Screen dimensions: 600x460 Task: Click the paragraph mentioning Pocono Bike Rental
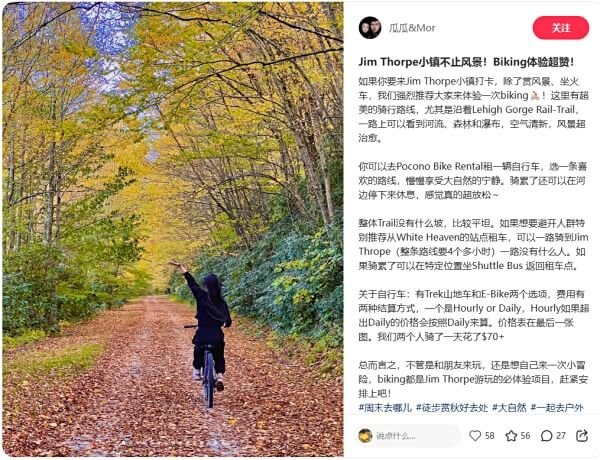pos(473,181)
